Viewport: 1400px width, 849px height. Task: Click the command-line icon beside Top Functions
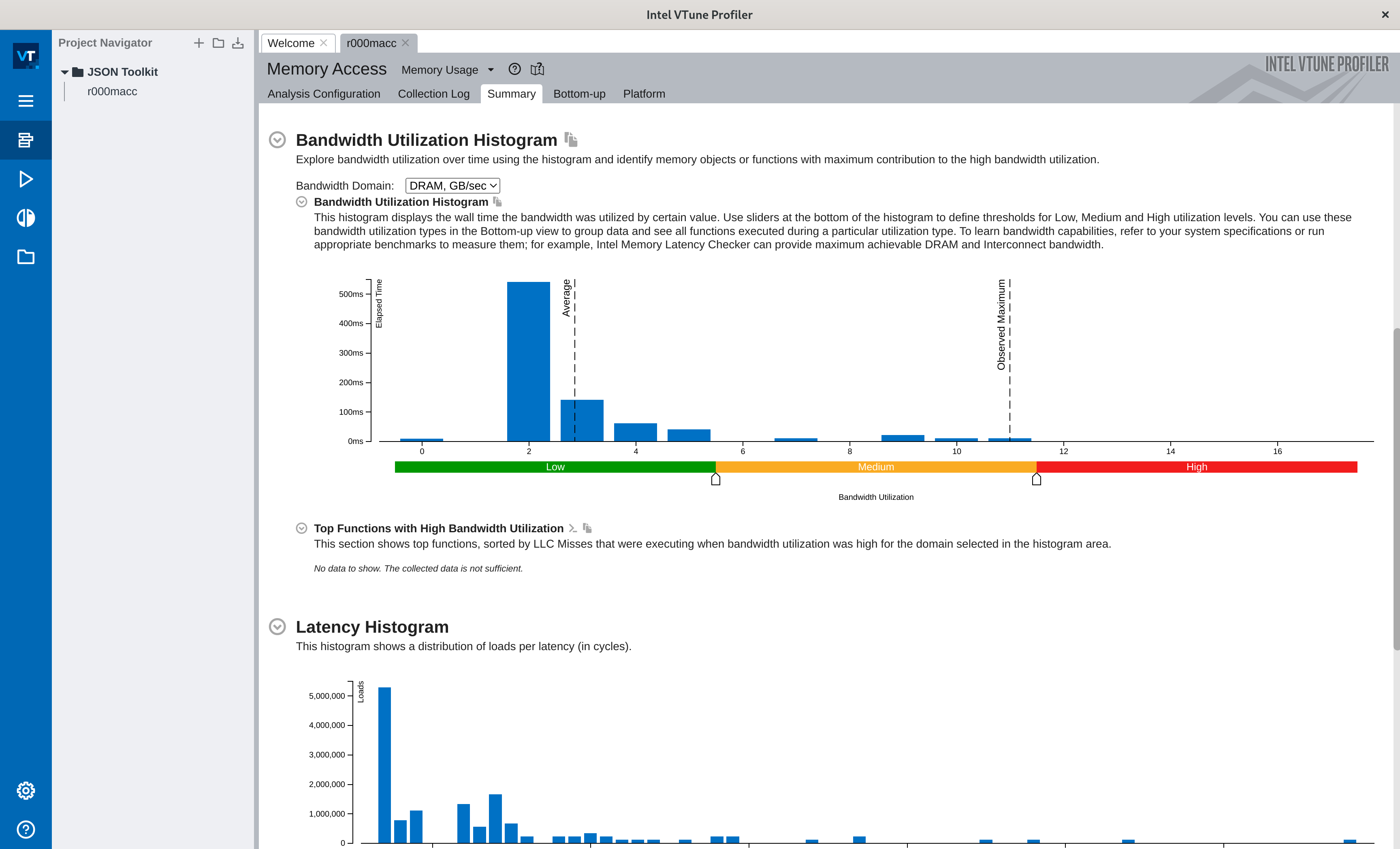click(573, 529)
